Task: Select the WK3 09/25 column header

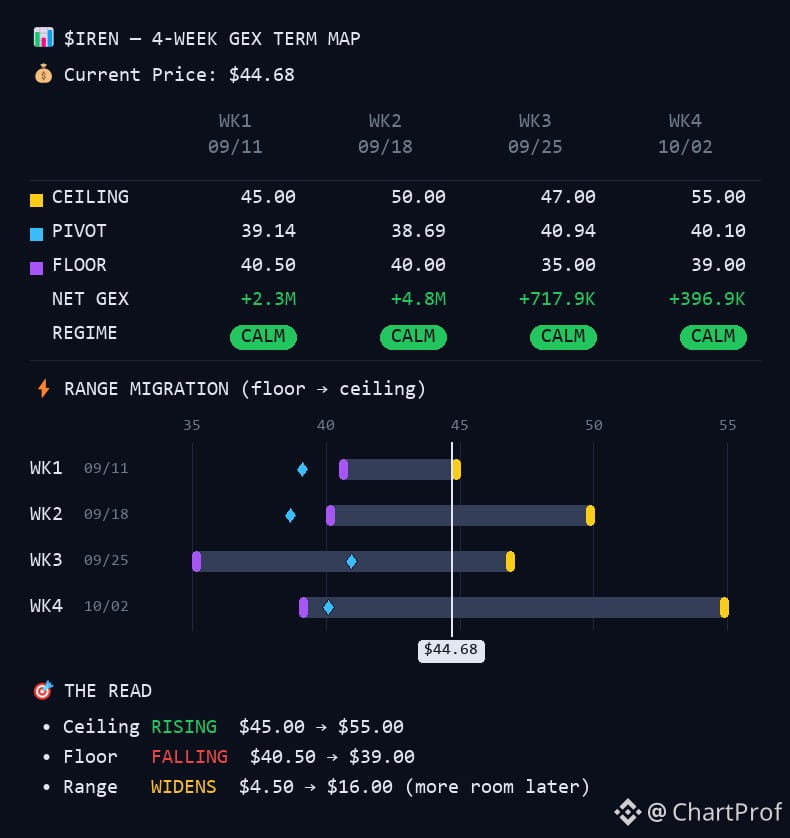Action: point(535,134)
